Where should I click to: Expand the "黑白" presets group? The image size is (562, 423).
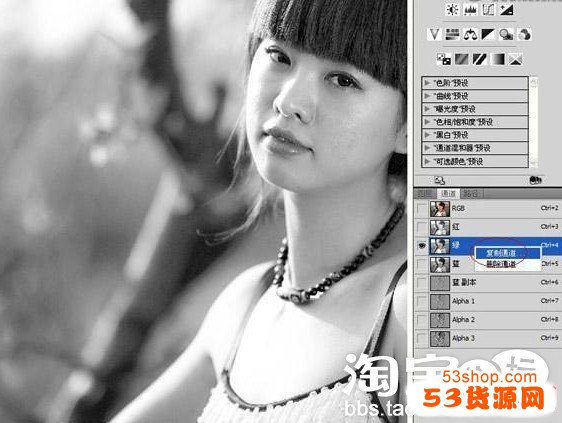[427, 135]
